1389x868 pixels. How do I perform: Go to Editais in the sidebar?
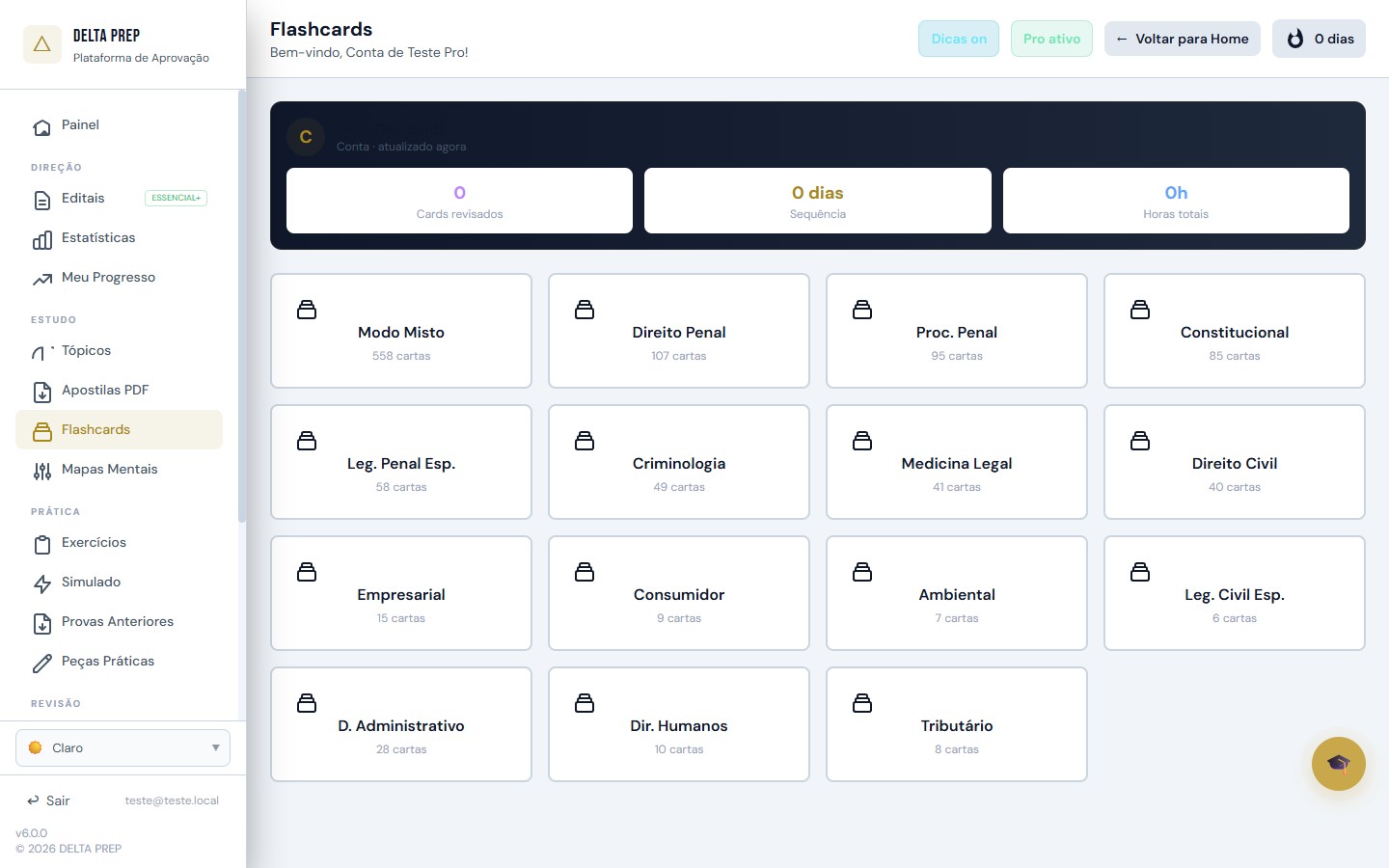tap(83, 199)
